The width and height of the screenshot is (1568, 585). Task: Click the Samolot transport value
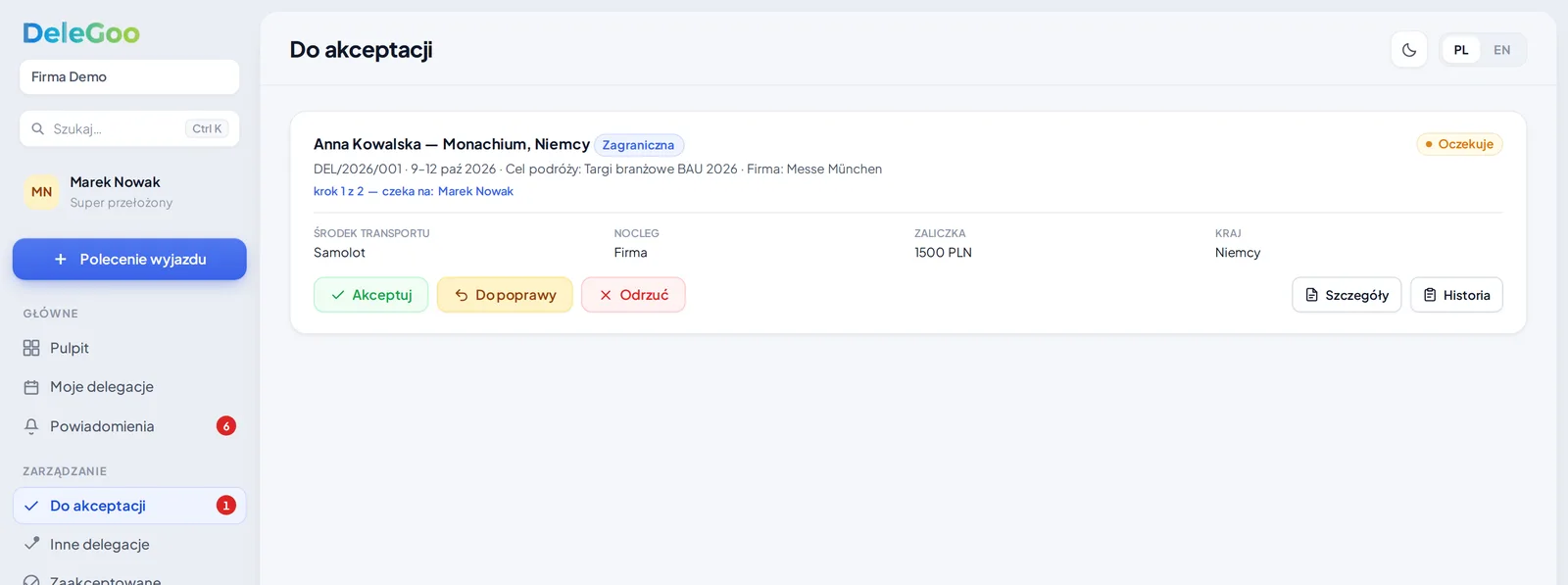339,253
